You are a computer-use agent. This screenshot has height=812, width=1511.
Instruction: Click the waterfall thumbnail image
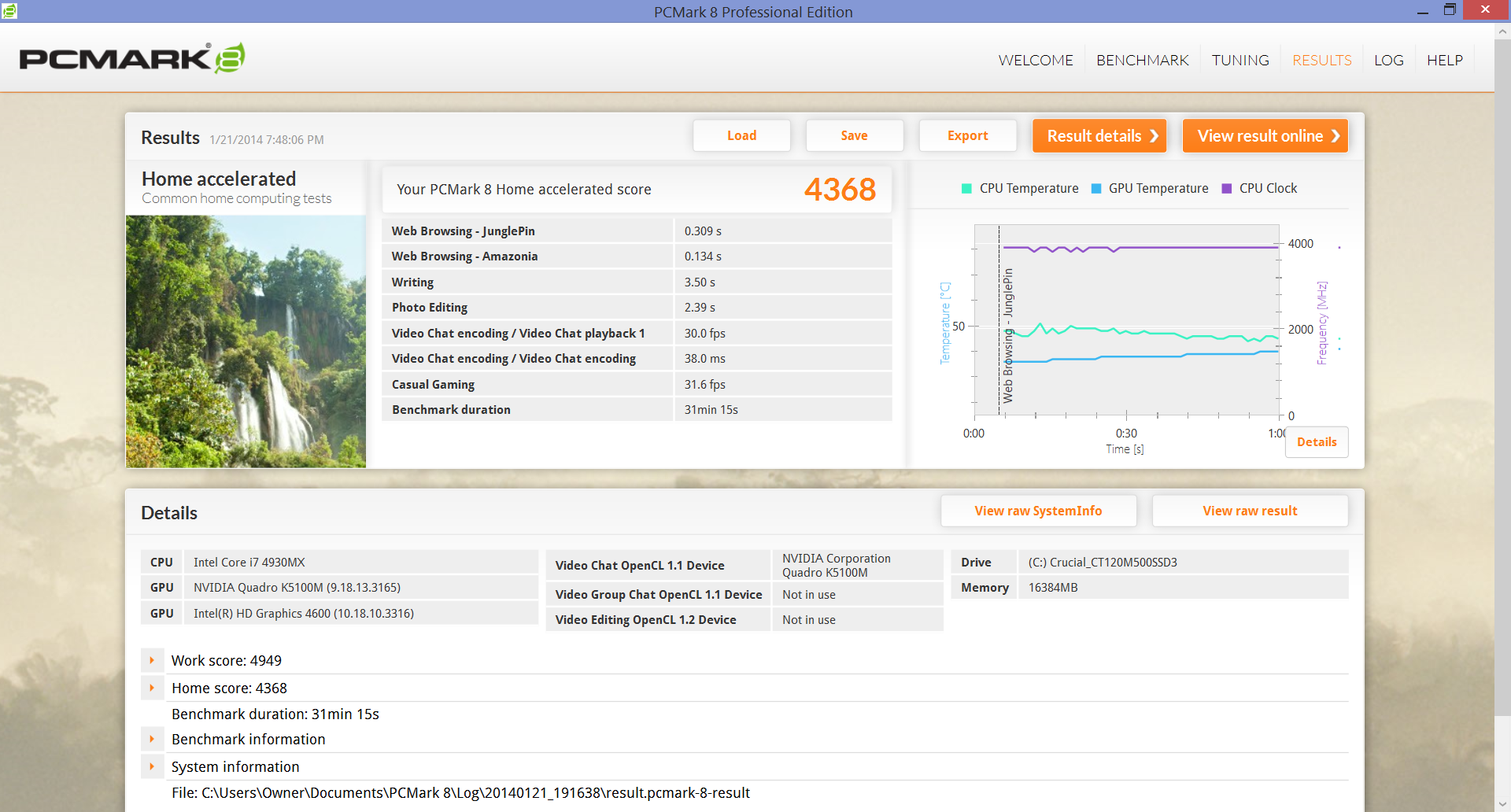pos(246,341)
